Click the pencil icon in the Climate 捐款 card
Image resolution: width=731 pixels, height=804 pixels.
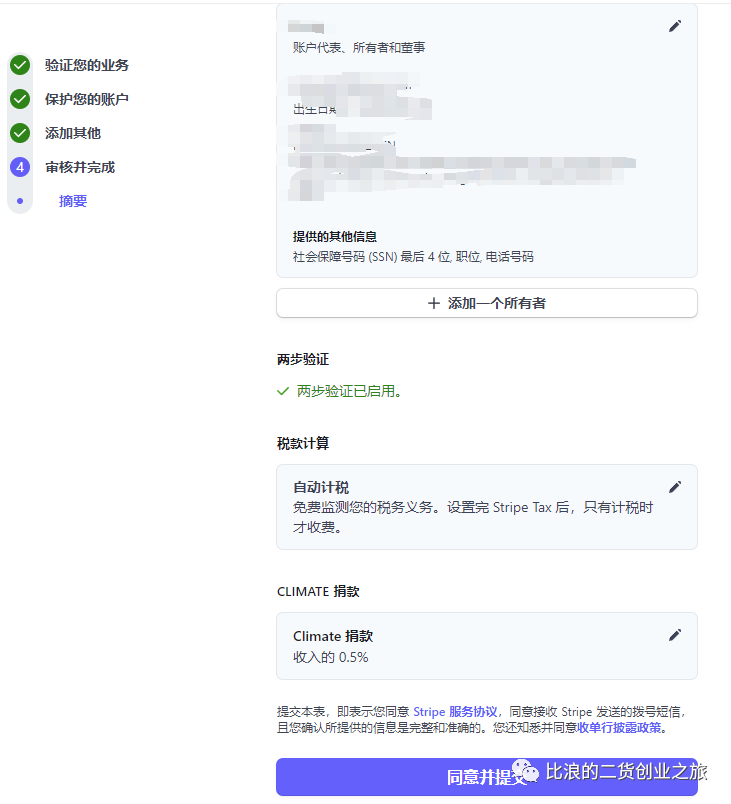click(675, 635)
